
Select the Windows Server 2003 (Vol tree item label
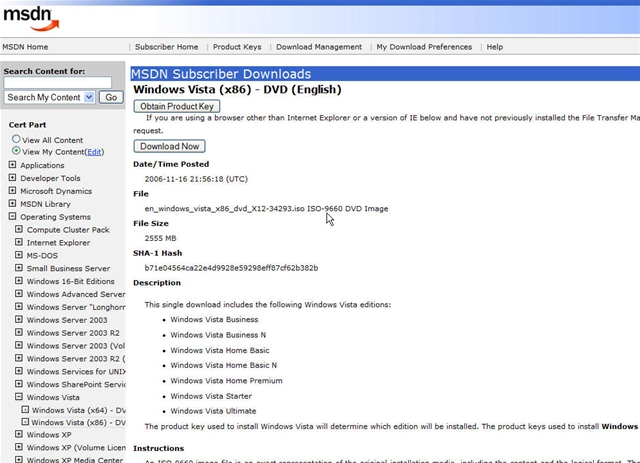[76, 346]
